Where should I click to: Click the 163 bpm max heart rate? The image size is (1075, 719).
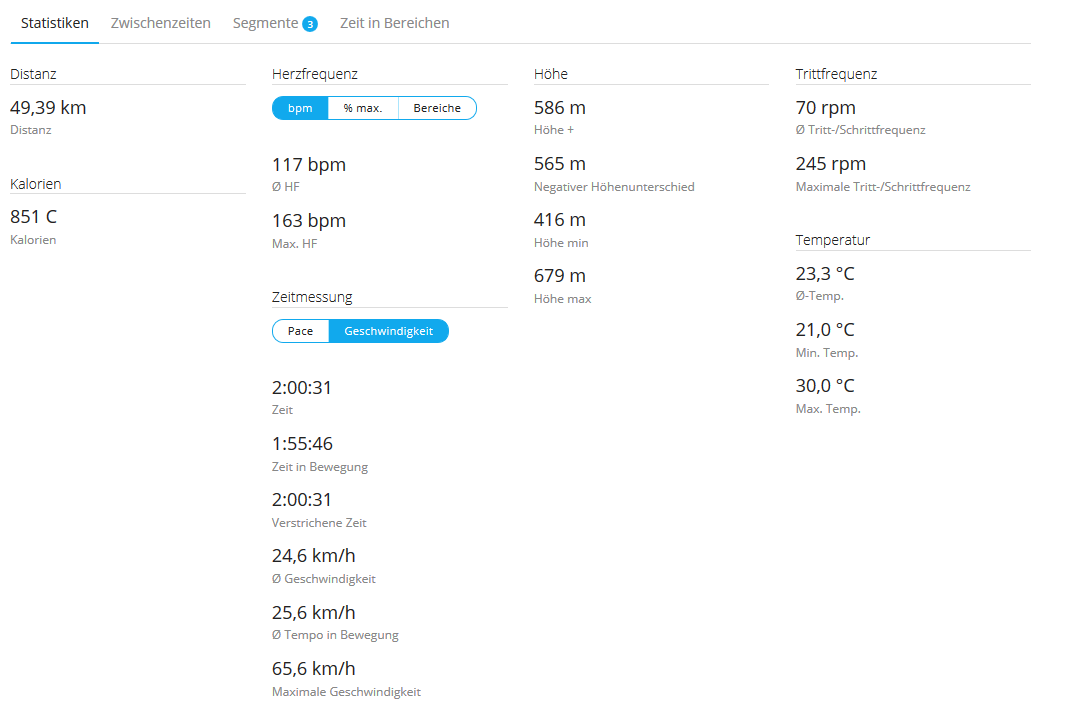[x=309, y=221]
